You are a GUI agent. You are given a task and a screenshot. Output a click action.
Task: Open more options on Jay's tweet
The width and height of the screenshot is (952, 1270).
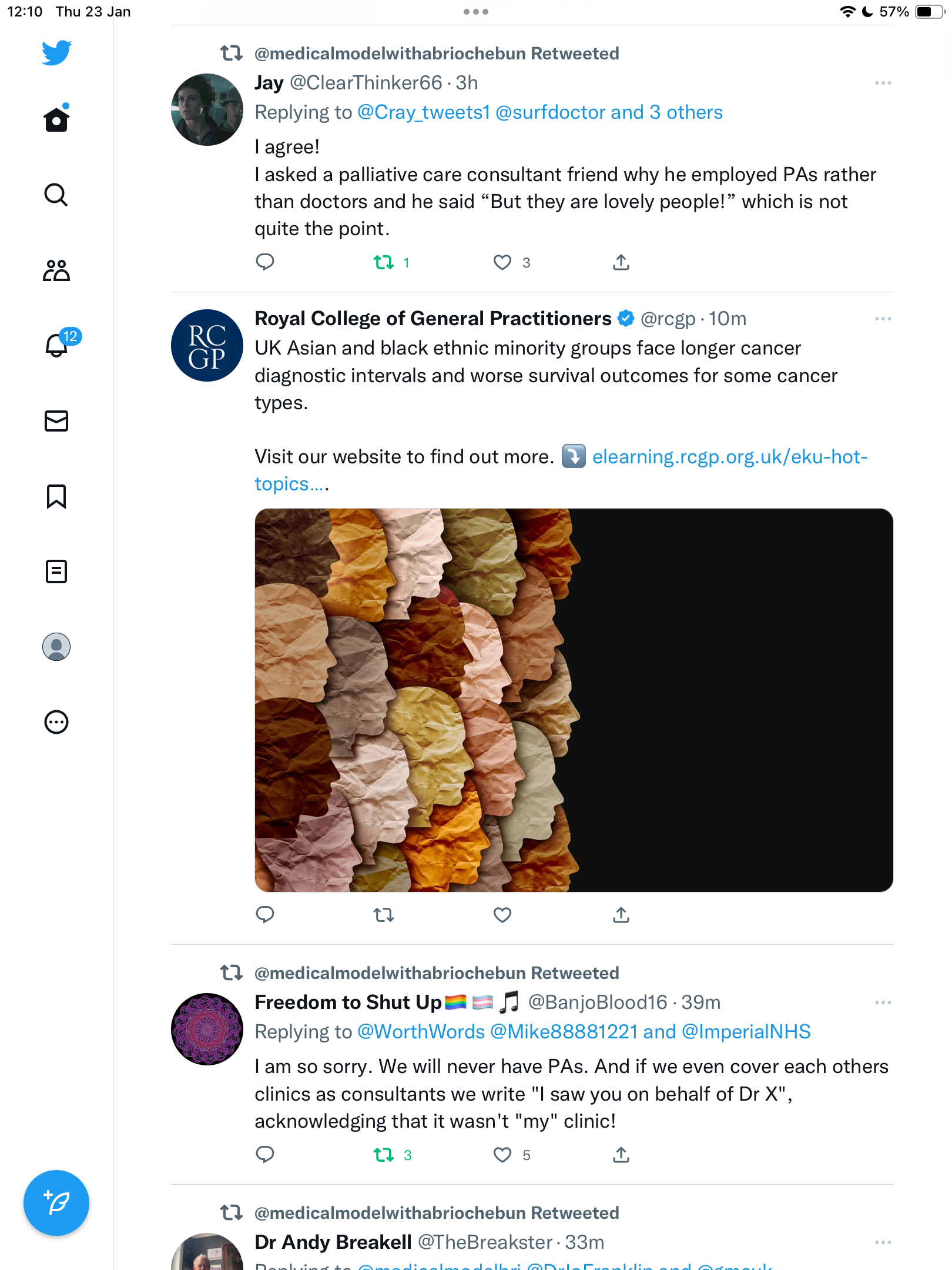tap(883, 83)
